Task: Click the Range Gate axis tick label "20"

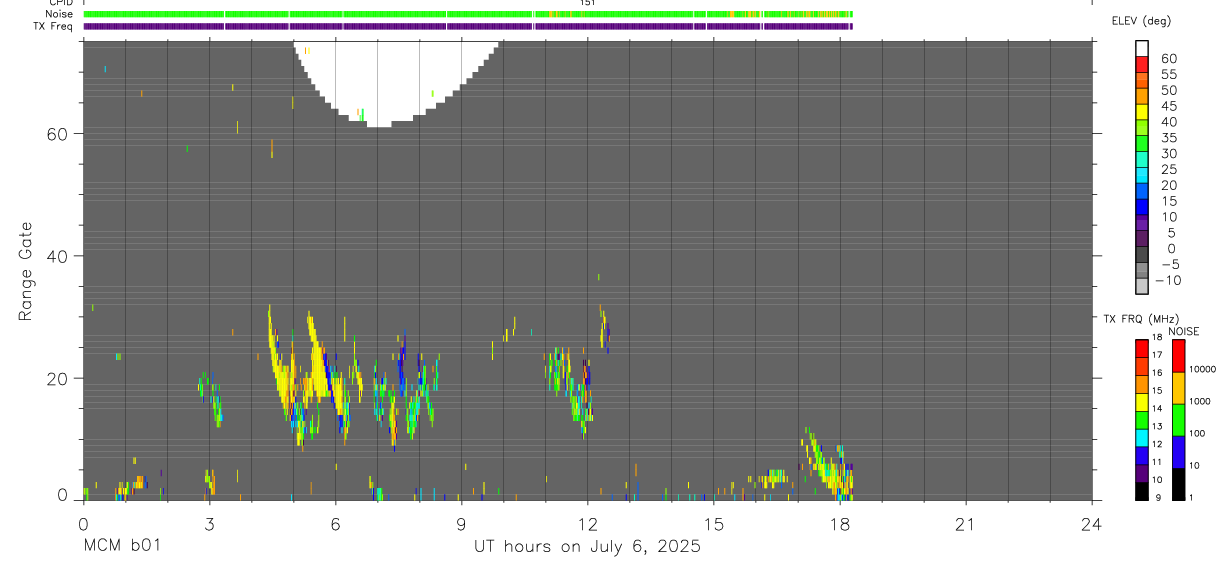Action: (x=56, y=378)
